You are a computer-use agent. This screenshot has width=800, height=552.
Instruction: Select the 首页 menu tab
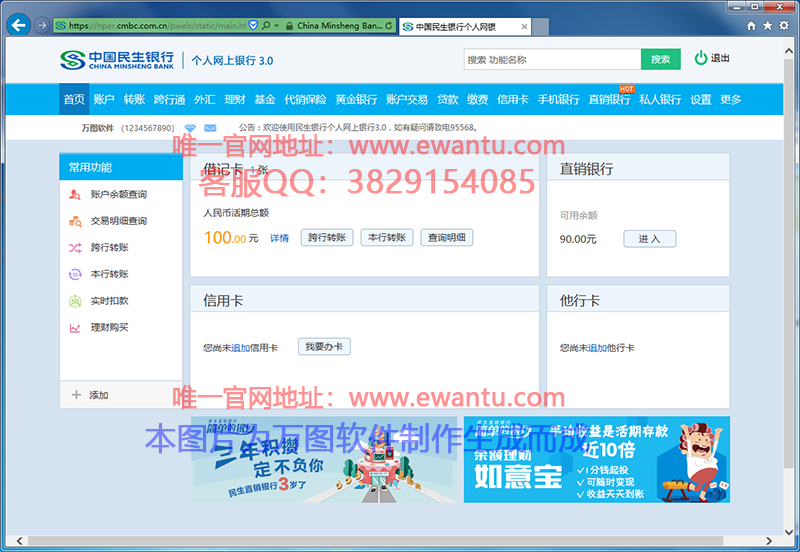(74, 99)
